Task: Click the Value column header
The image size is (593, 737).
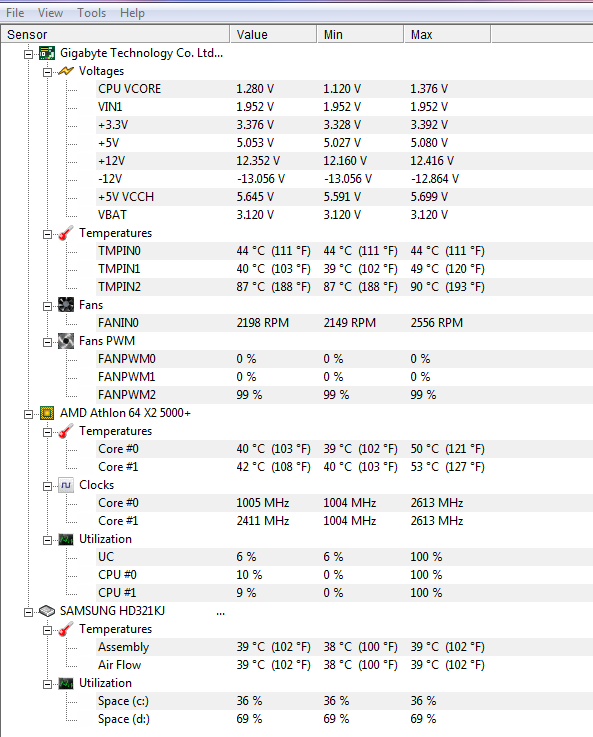Action: pyautogui.click(x=273, y=34)
